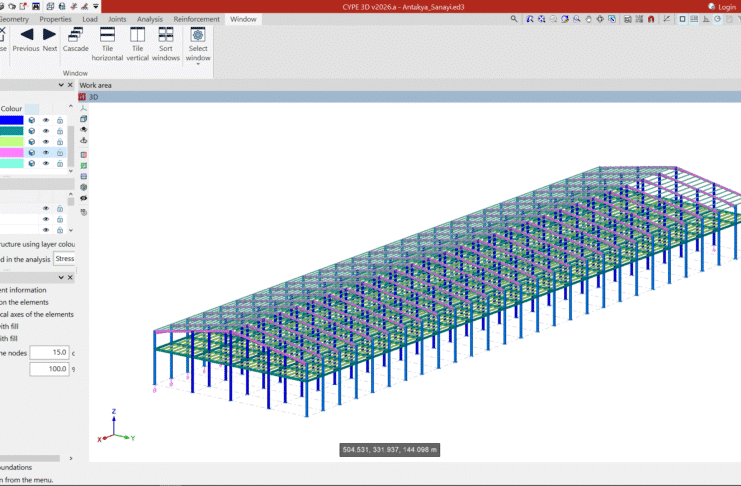Click the 3D cube icon on magenta layer row

click(x=32, y=153)
